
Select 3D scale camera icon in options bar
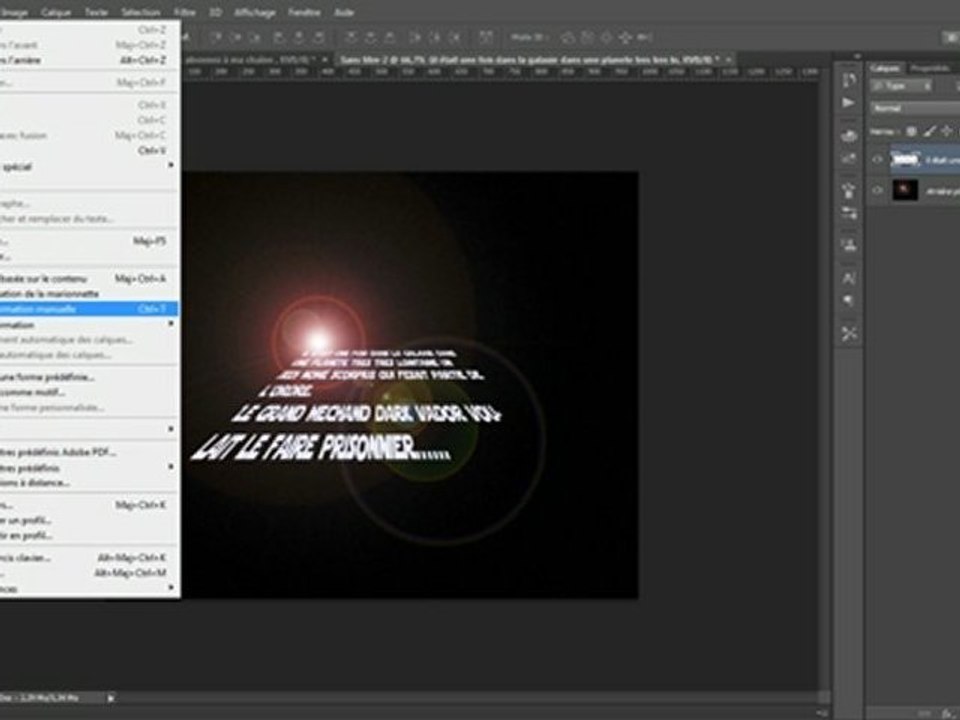point(643,37)
